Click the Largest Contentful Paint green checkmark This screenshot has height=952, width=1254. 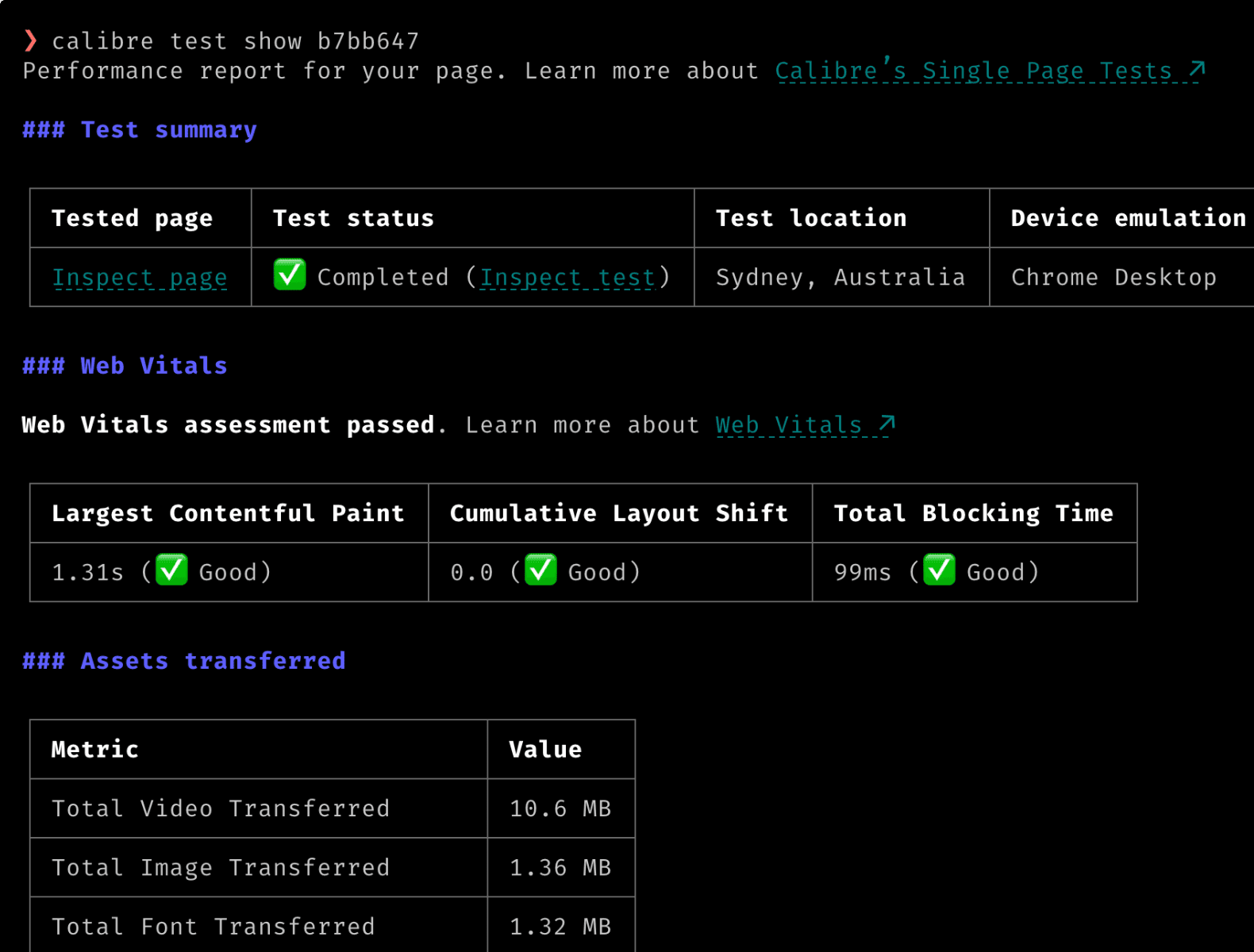point(171,570)
